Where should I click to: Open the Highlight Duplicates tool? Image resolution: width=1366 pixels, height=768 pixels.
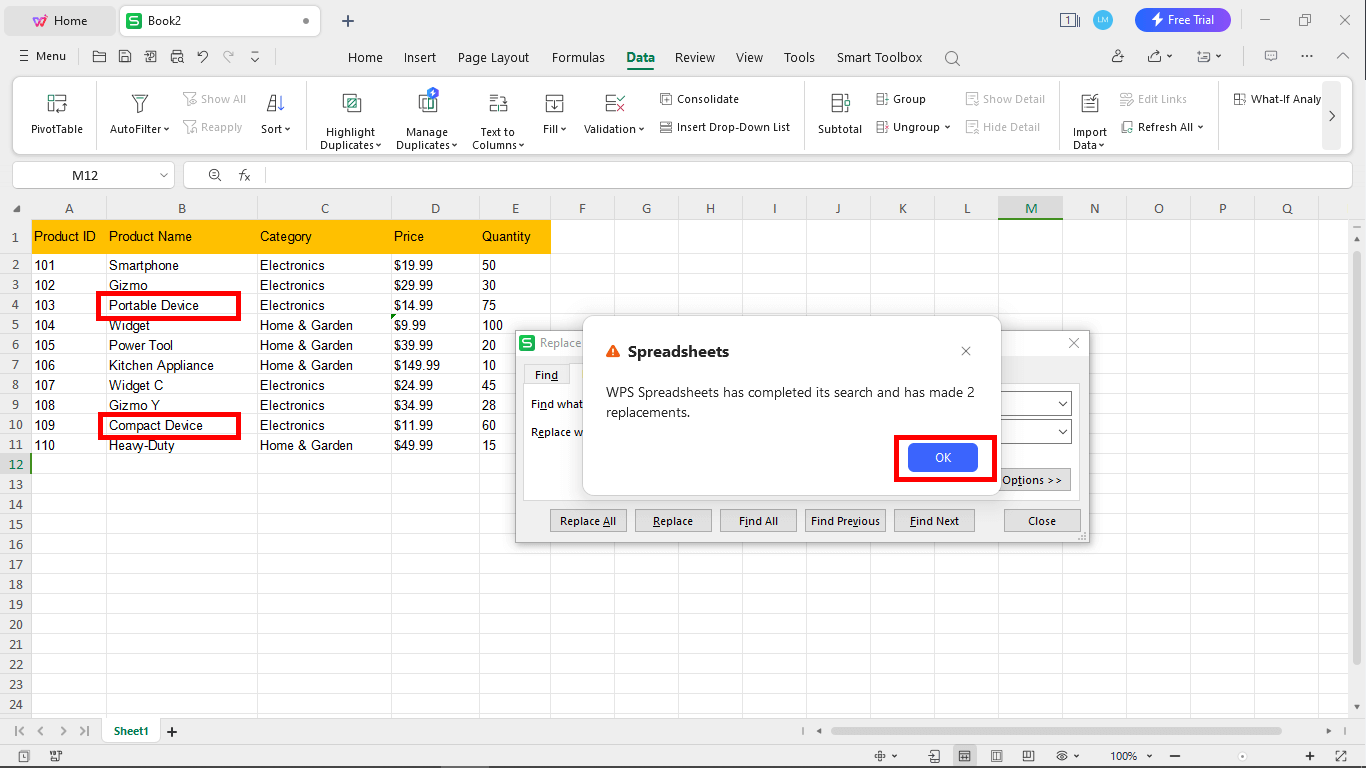pos(350,118)
